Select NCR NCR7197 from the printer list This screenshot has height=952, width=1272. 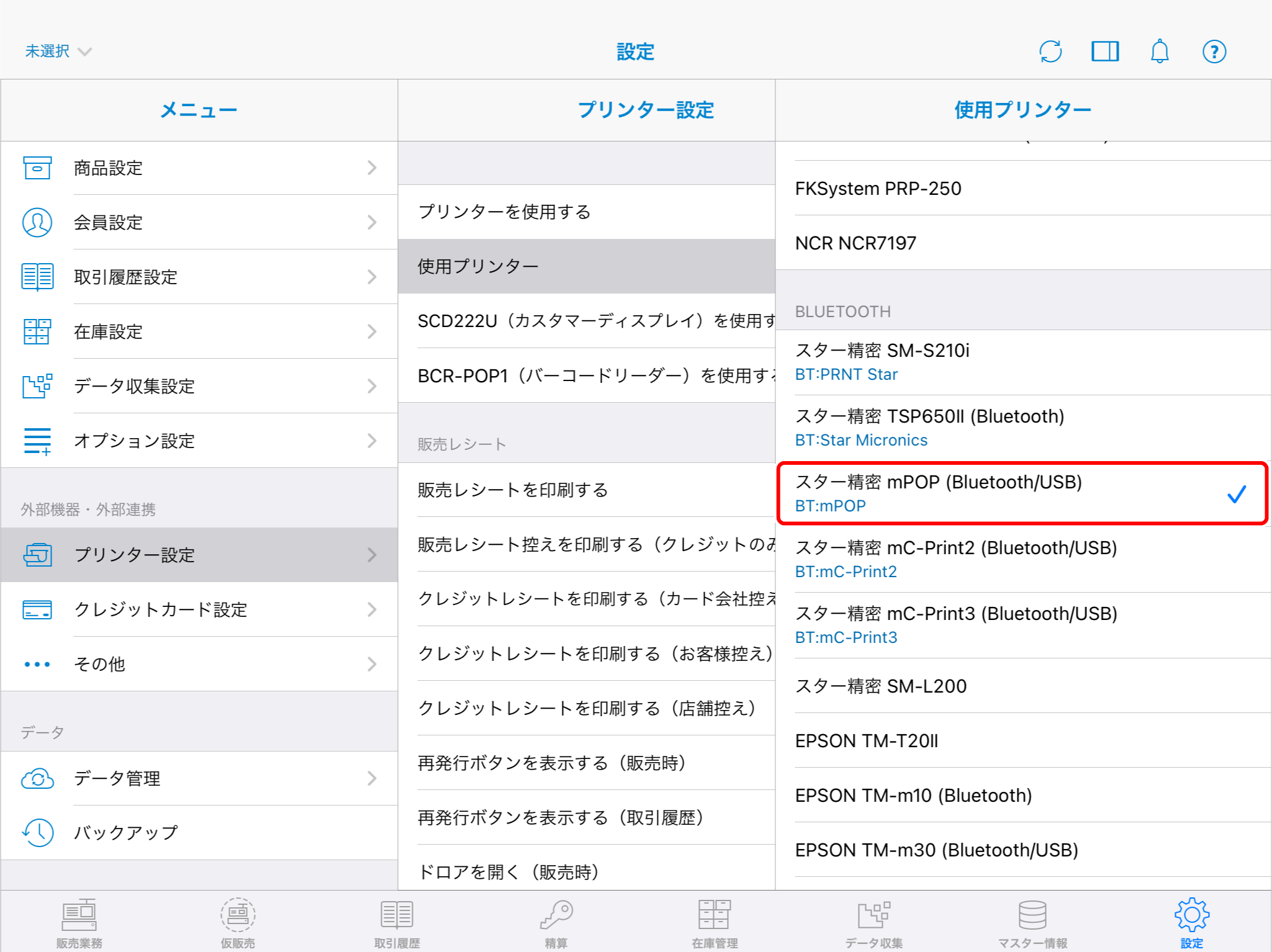coord(1024,243)
